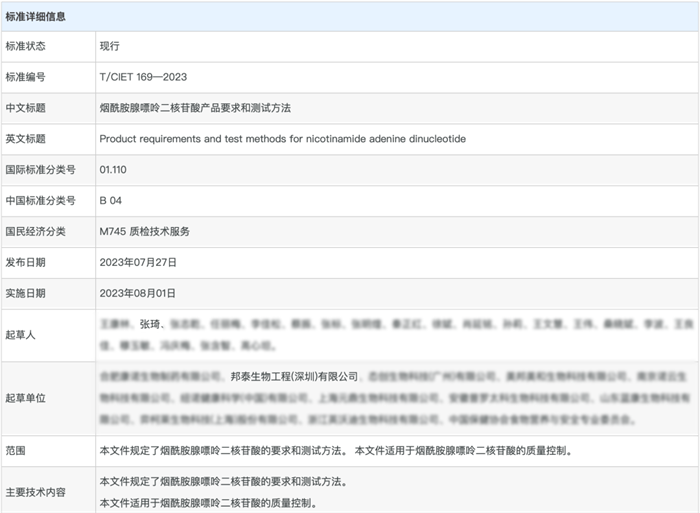Select the 起草人 label
The width and height of the screenshot is (700, 513).
tap(21, 335)
